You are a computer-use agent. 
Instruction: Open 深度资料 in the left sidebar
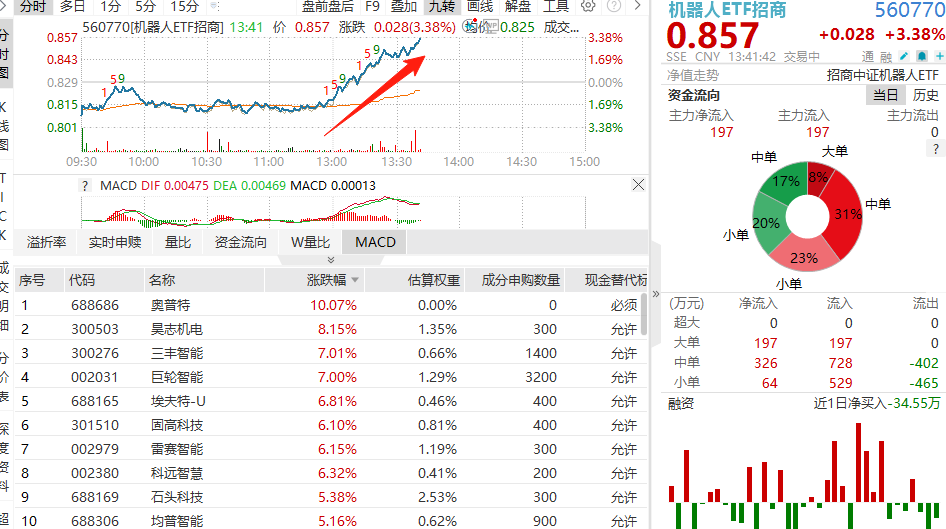4,457
